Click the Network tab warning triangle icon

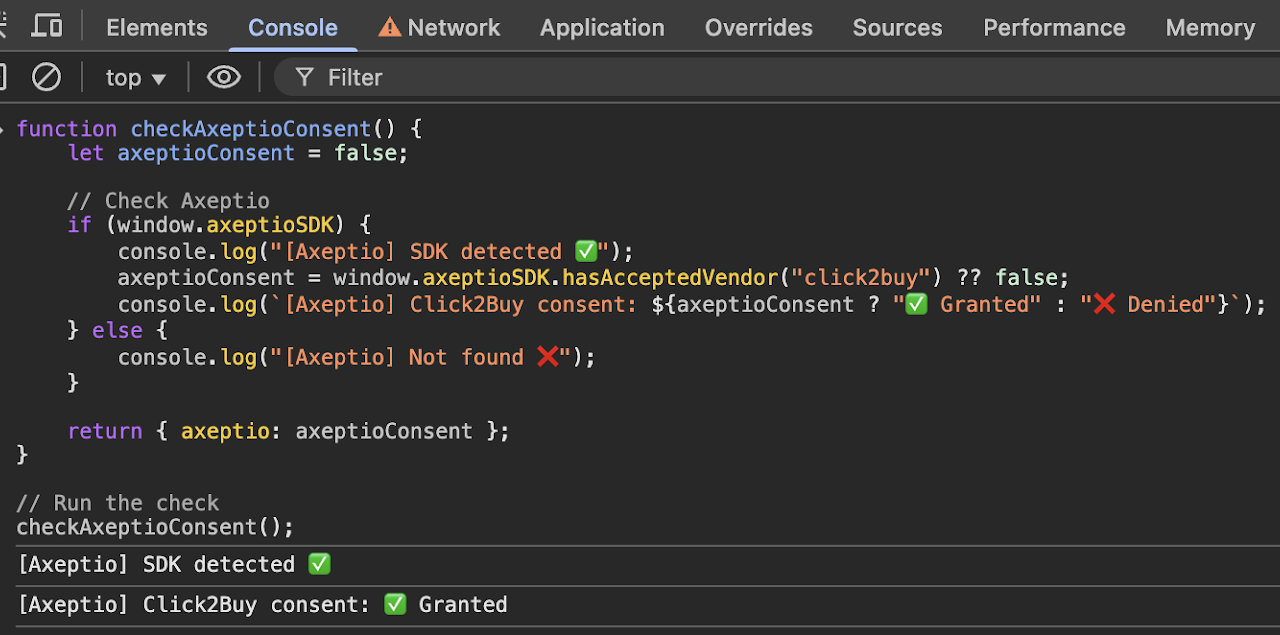390,27
